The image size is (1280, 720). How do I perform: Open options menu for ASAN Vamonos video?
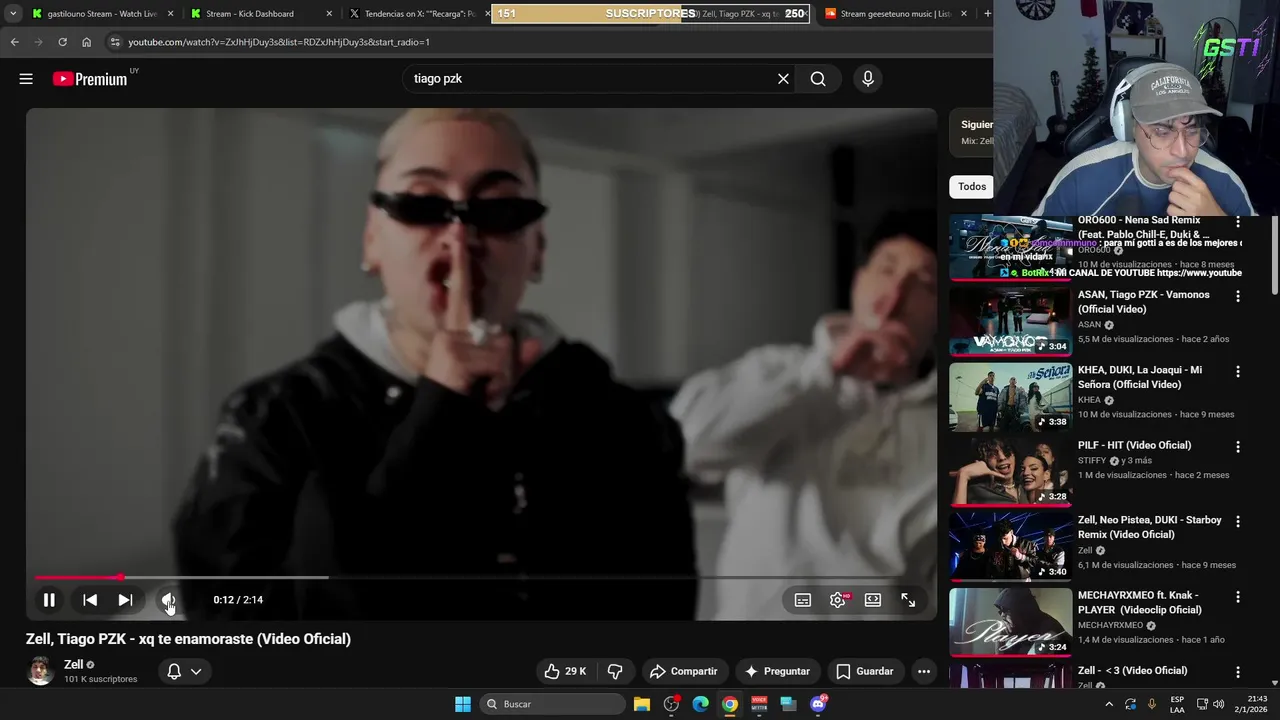coord(1238,297)
